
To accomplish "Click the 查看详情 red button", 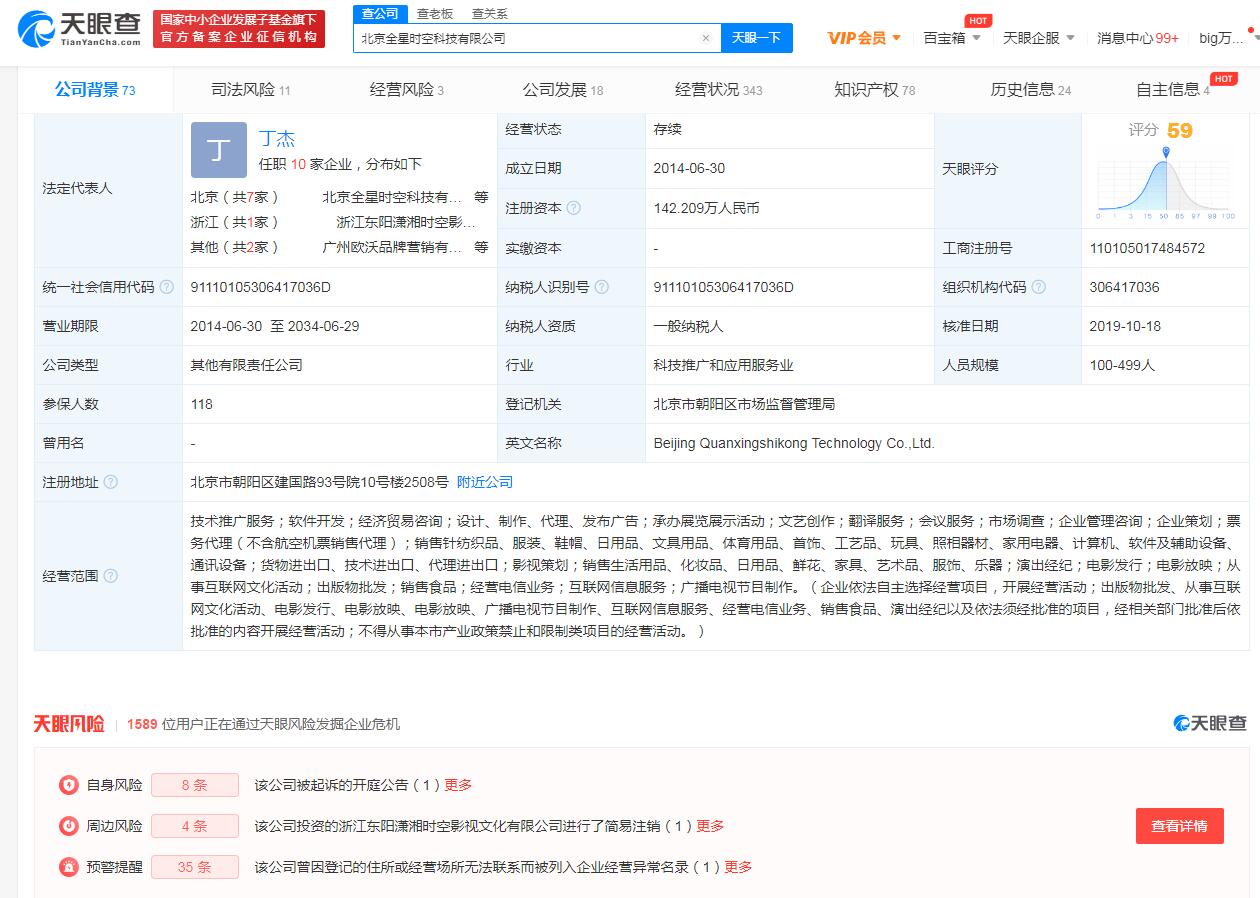I will pyautogui.click(x=1179, y=826).
